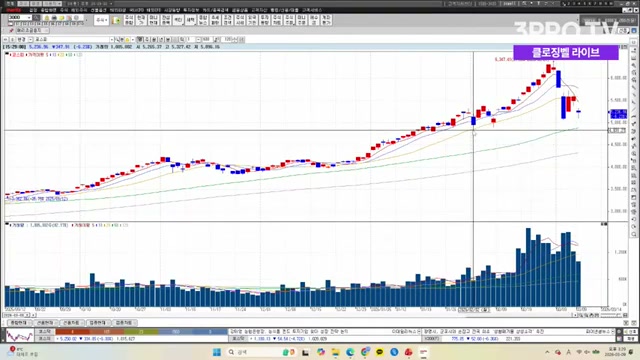The height and width of the screenshot is (360, 640).
Task: Toggle the 코스피 series in price legend
Action: point(17,54)
